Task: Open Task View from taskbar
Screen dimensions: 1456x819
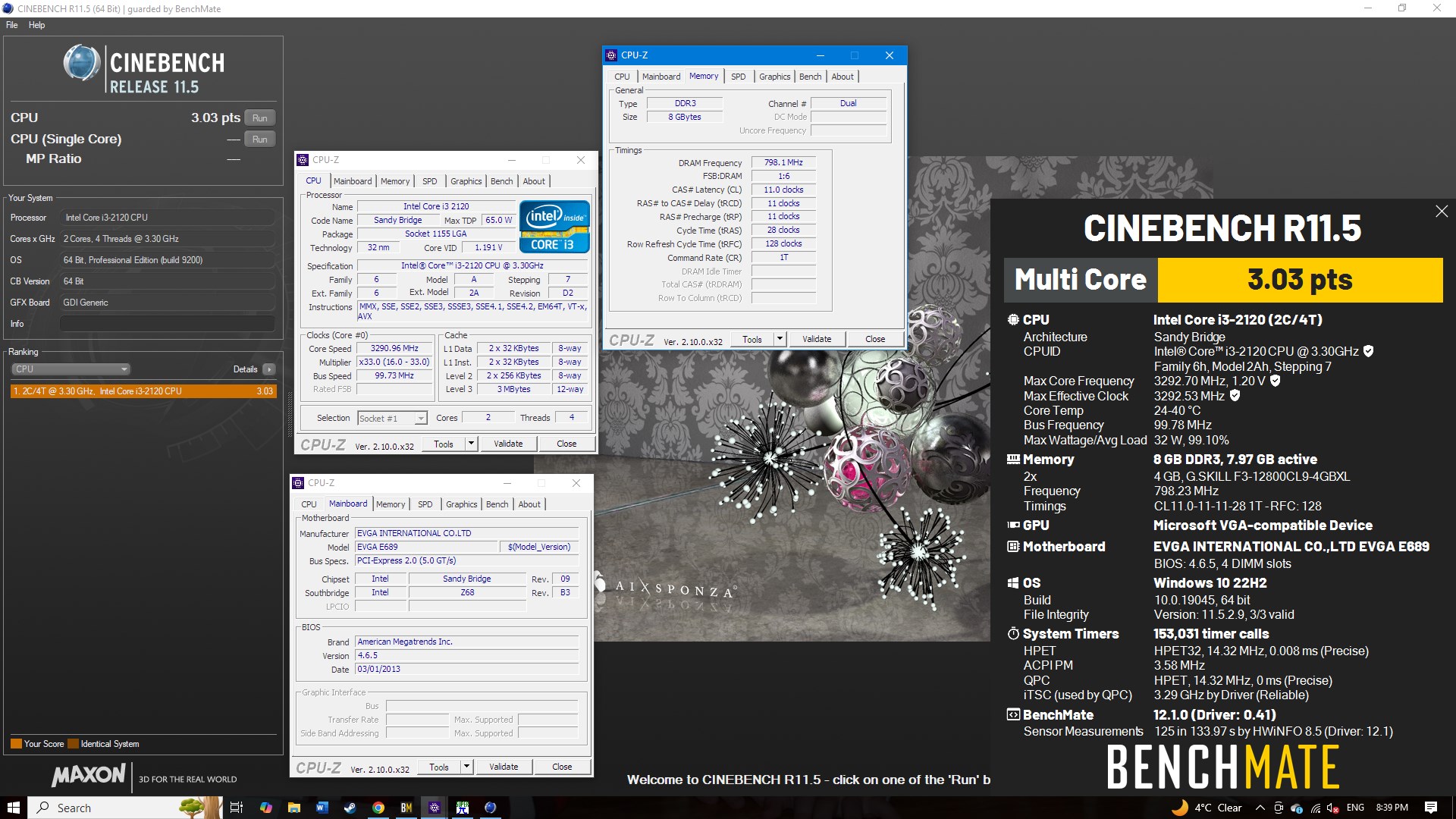Action: point(236,808)
